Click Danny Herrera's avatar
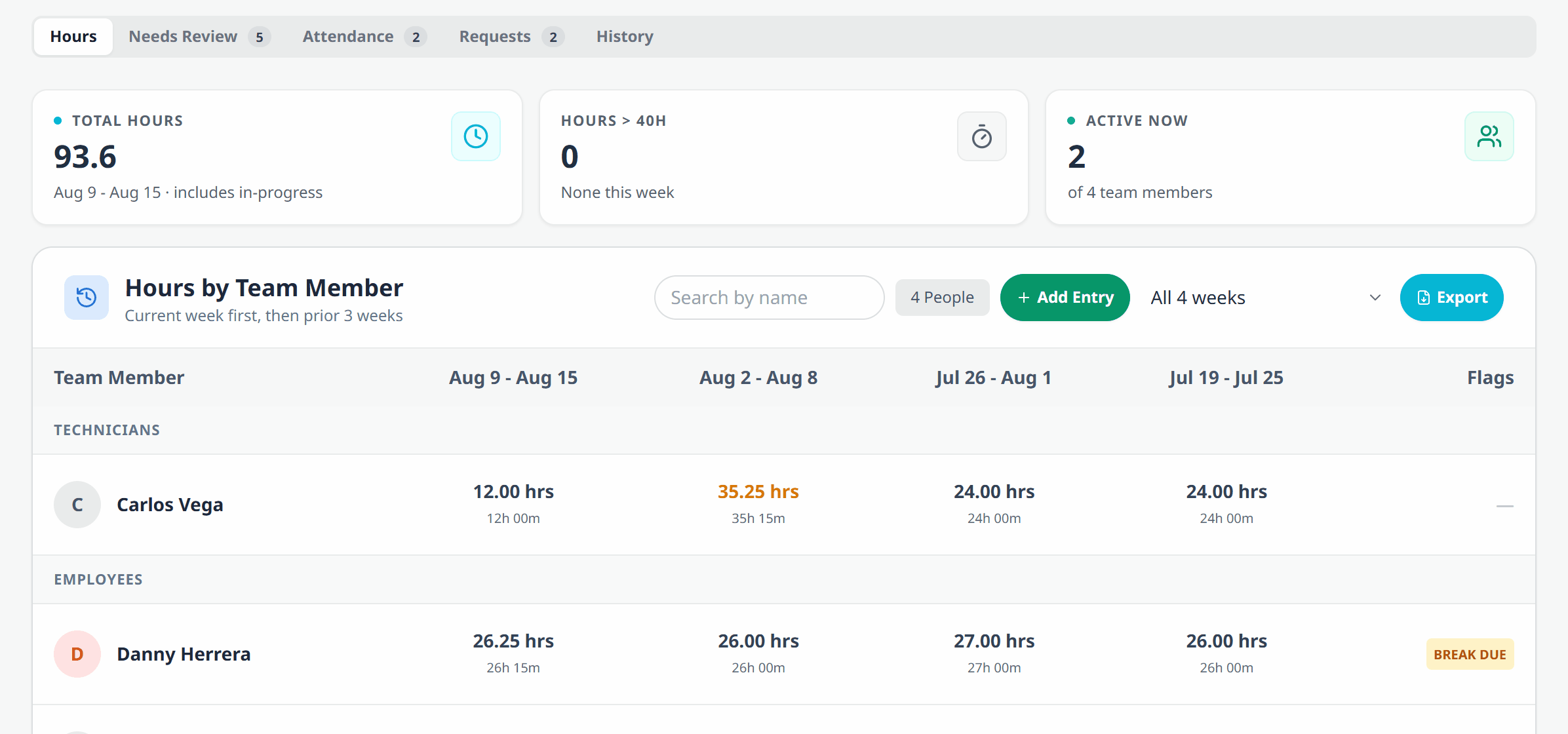The height and width of the screenshot is (734, 1568). 77,654
